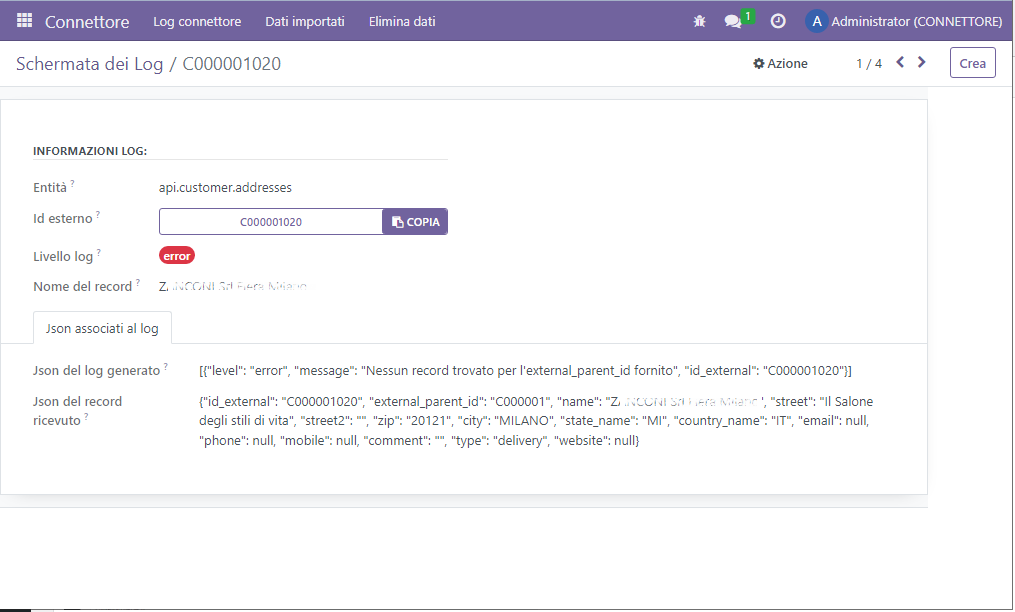The height and width of the screenshot is (612, 1015).
Task: Open the conversations chat icon
Action: click(x=734, y=21)
